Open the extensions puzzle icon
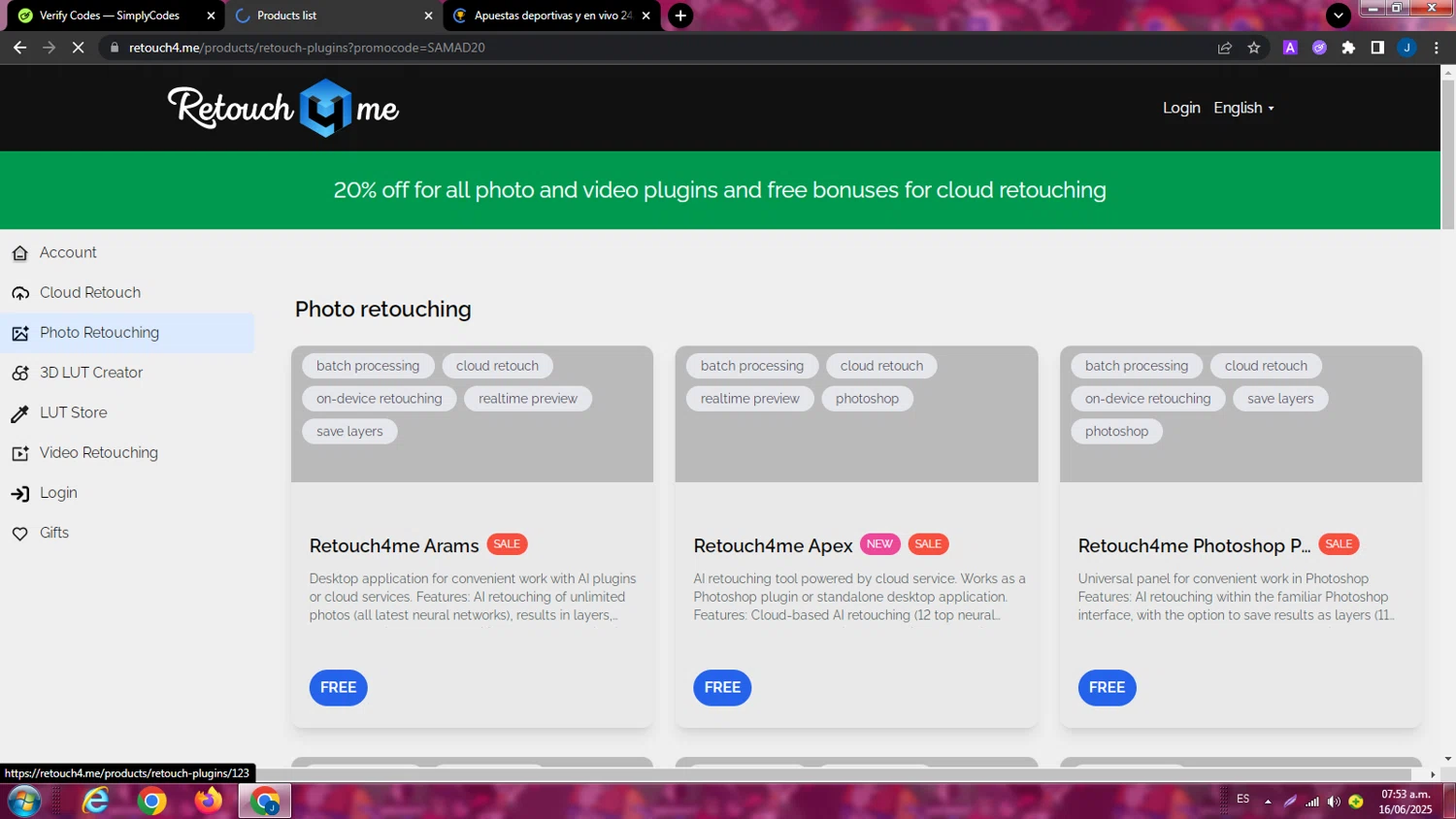Screen dimensions: 1456x819 1348,47
